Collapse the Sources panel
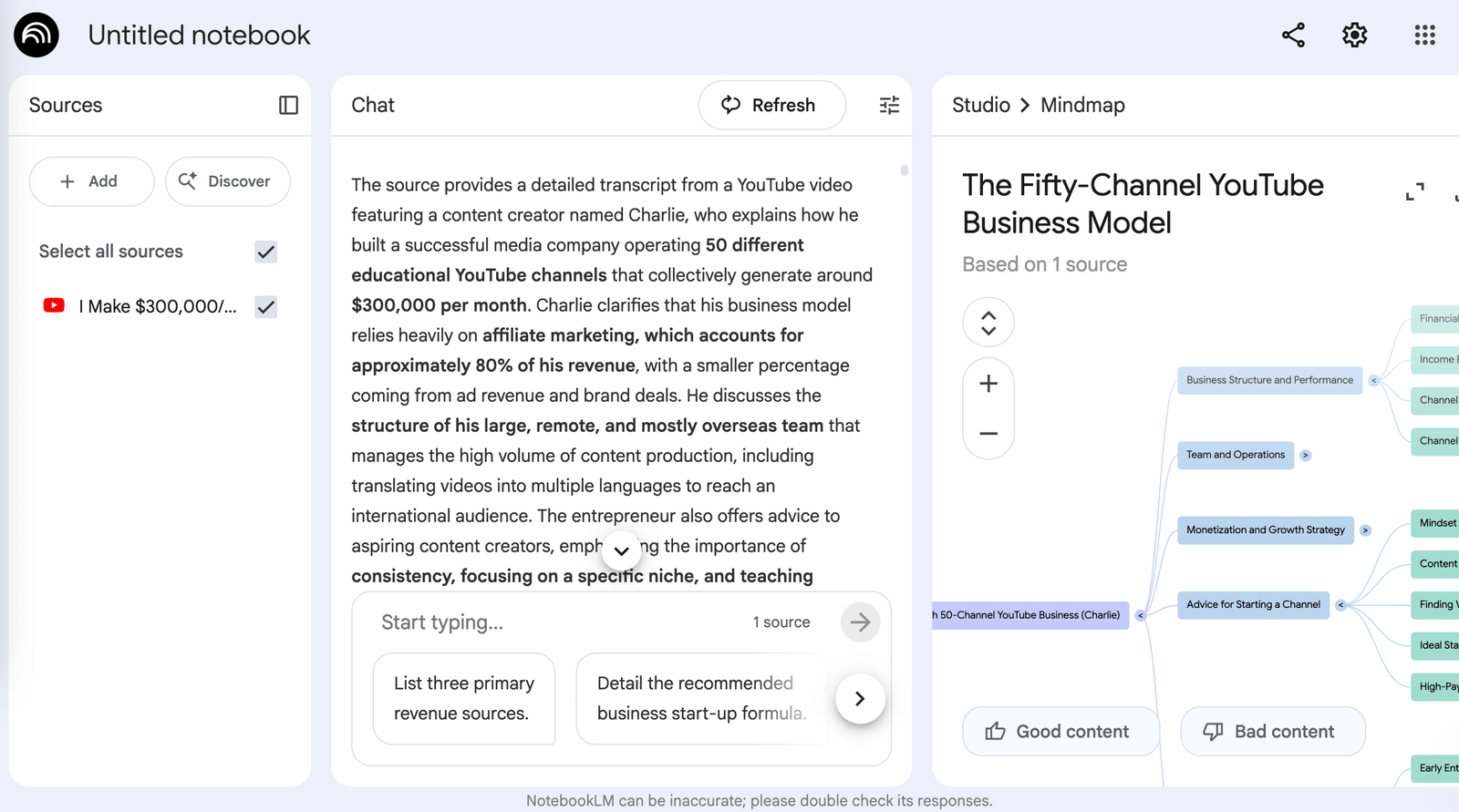 [x=288, y=106]
